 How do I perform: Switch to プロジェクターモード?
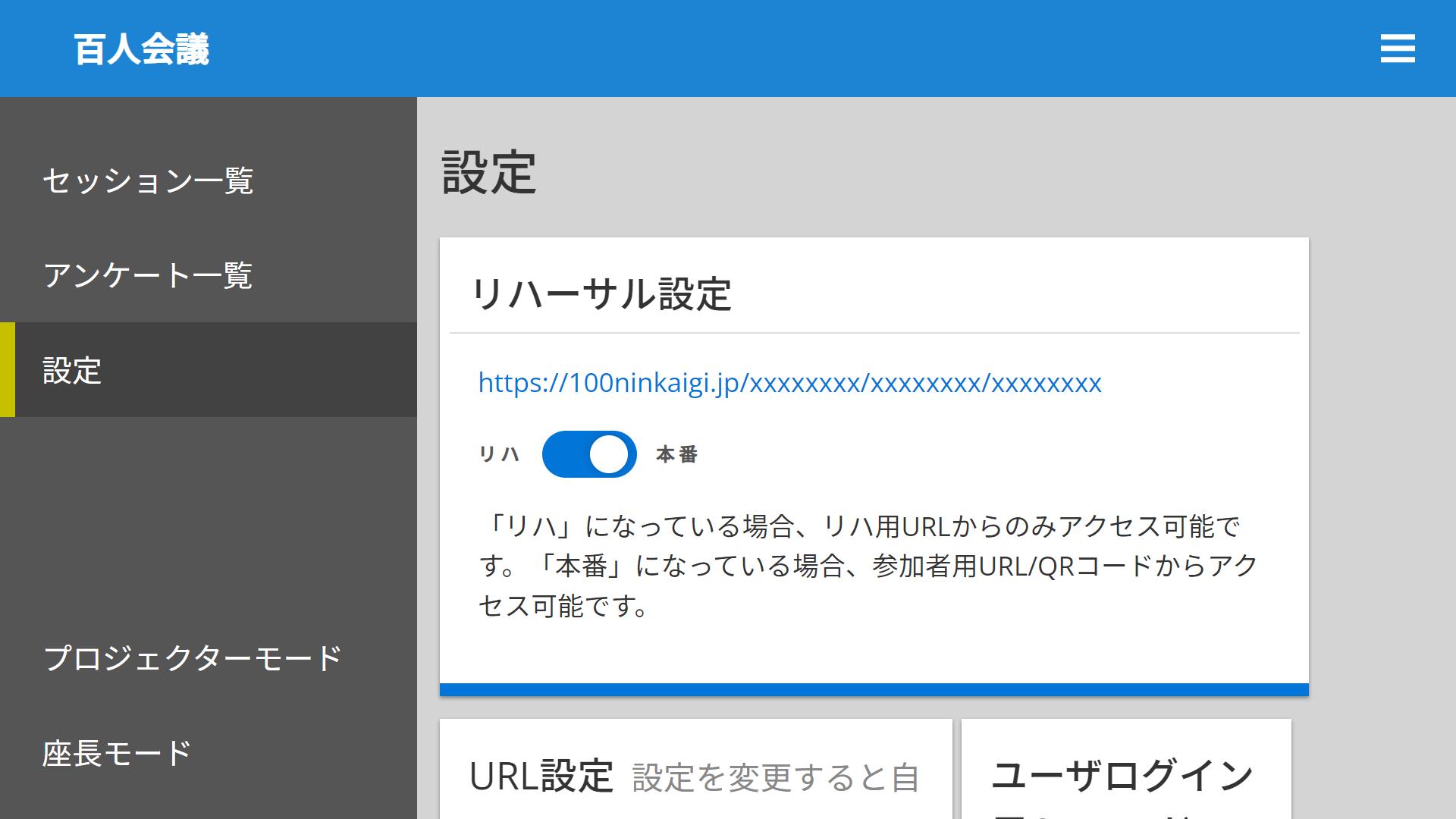click(x=193, y=657)
